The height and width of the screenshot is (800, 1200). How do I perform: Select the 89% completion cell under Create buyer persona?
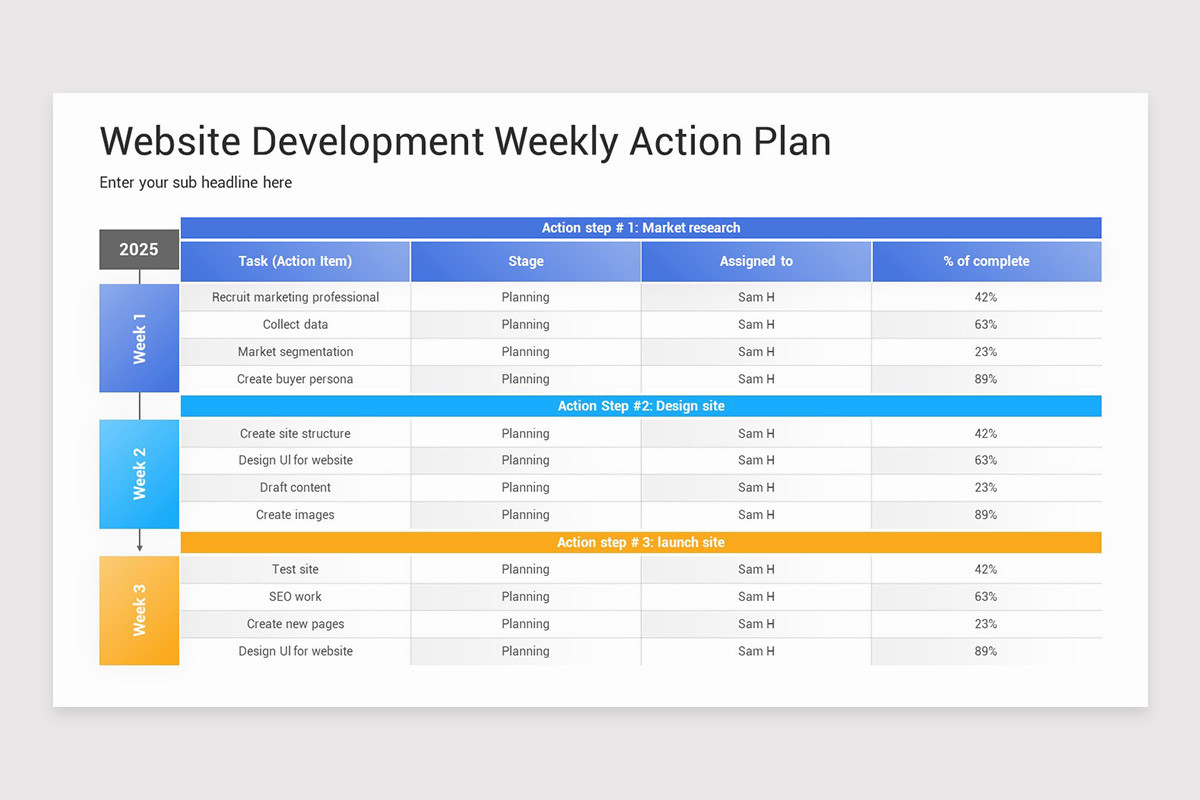pyautogui.click(x=986, y=379)
